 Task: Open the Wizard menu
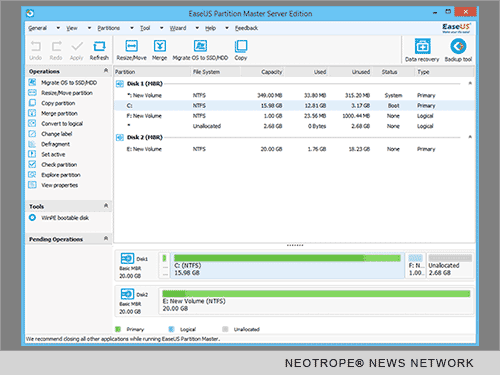tap(178, 28)
